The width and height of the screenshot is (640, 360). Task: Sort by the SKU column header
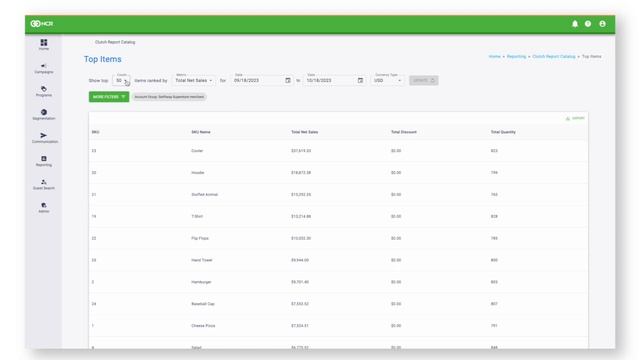click(96, 132)
